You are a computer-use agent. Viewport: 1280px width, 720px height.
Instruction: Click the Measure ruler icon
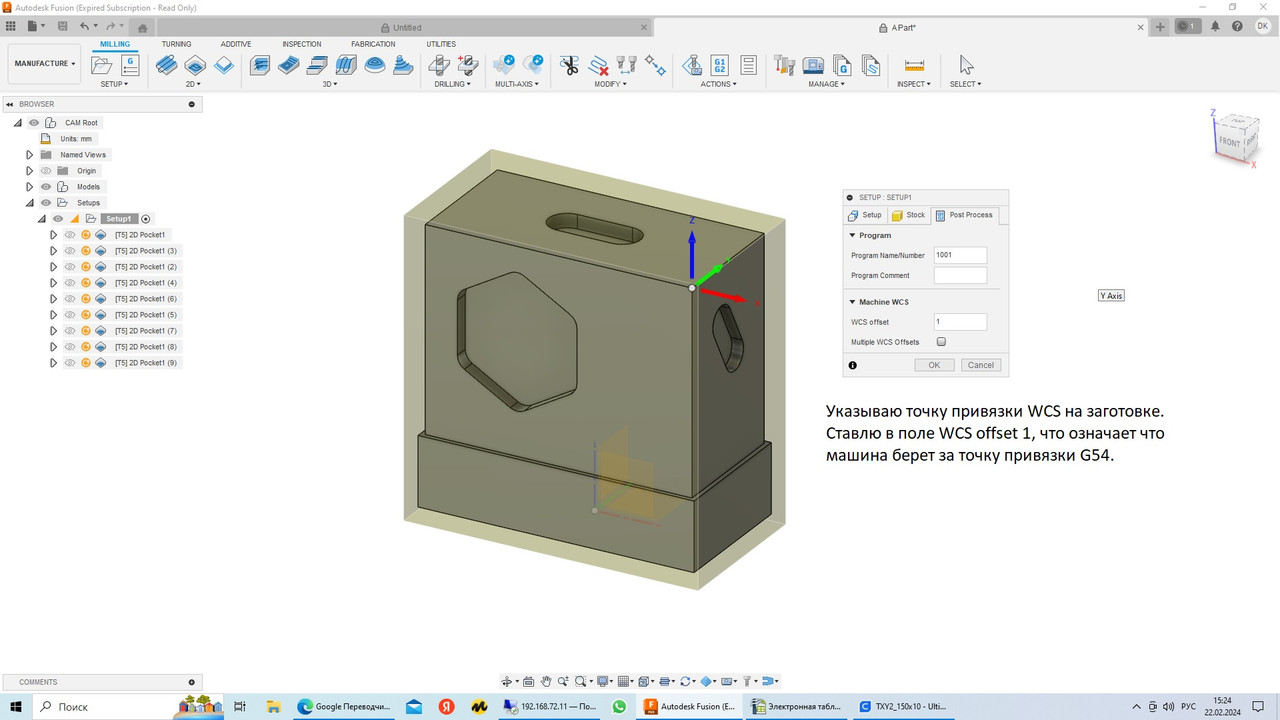[914, 66]
